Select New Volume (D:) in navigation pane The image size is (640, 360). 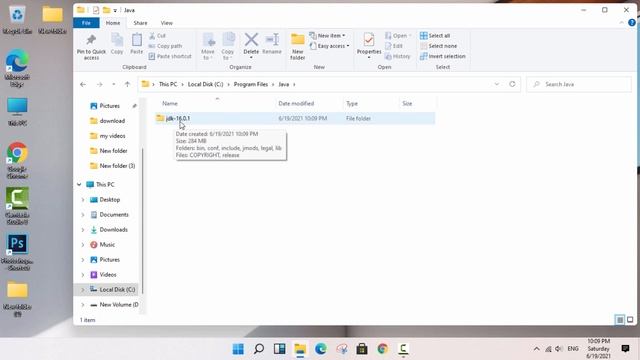[118, 304]
